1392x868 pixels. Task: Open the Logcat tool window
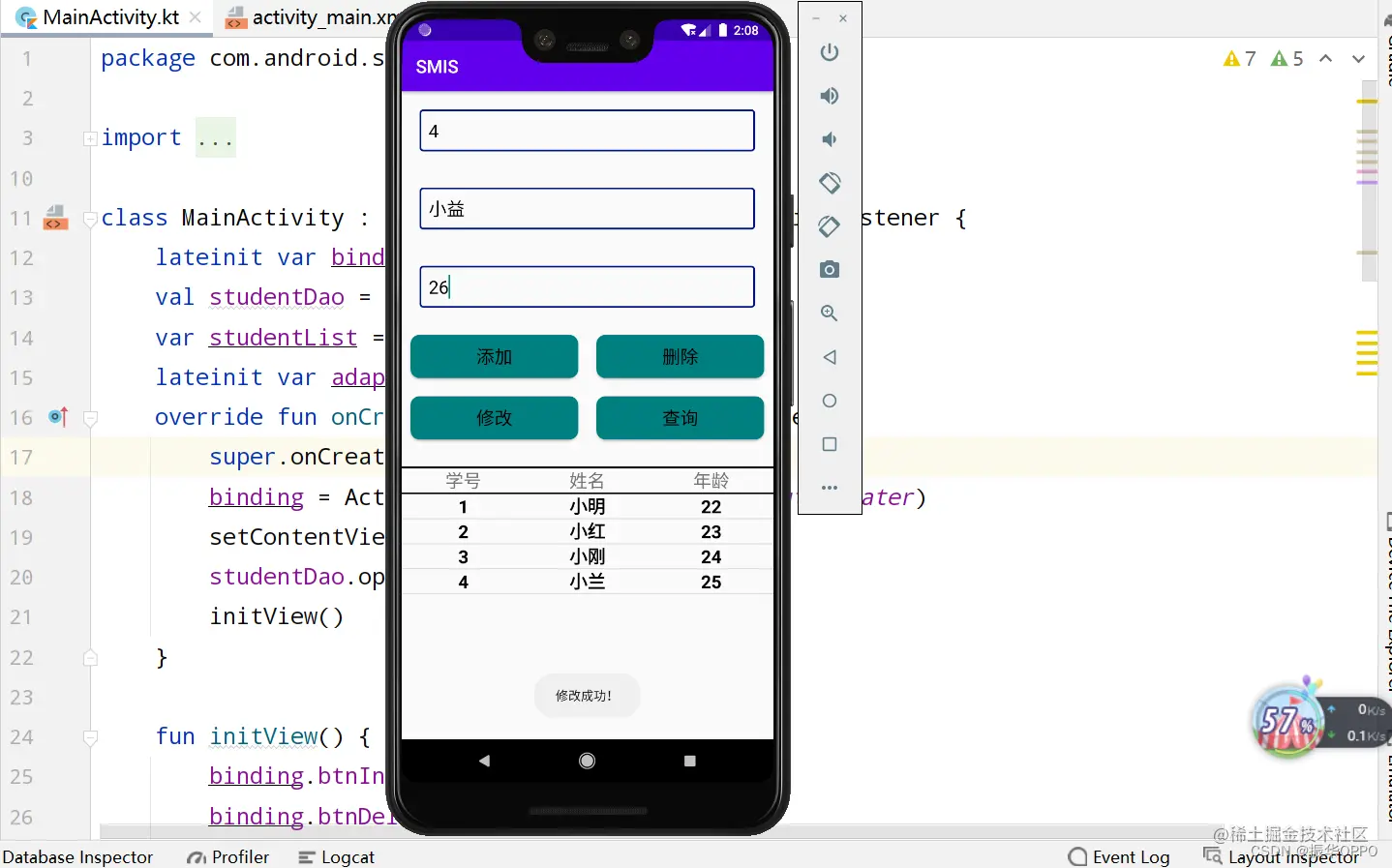pos(336,857)
